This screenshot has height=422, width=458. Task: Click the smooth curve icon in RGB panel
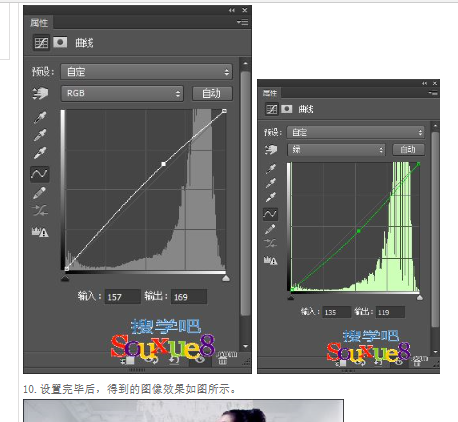pyautogui.click(x=40, y=211)
